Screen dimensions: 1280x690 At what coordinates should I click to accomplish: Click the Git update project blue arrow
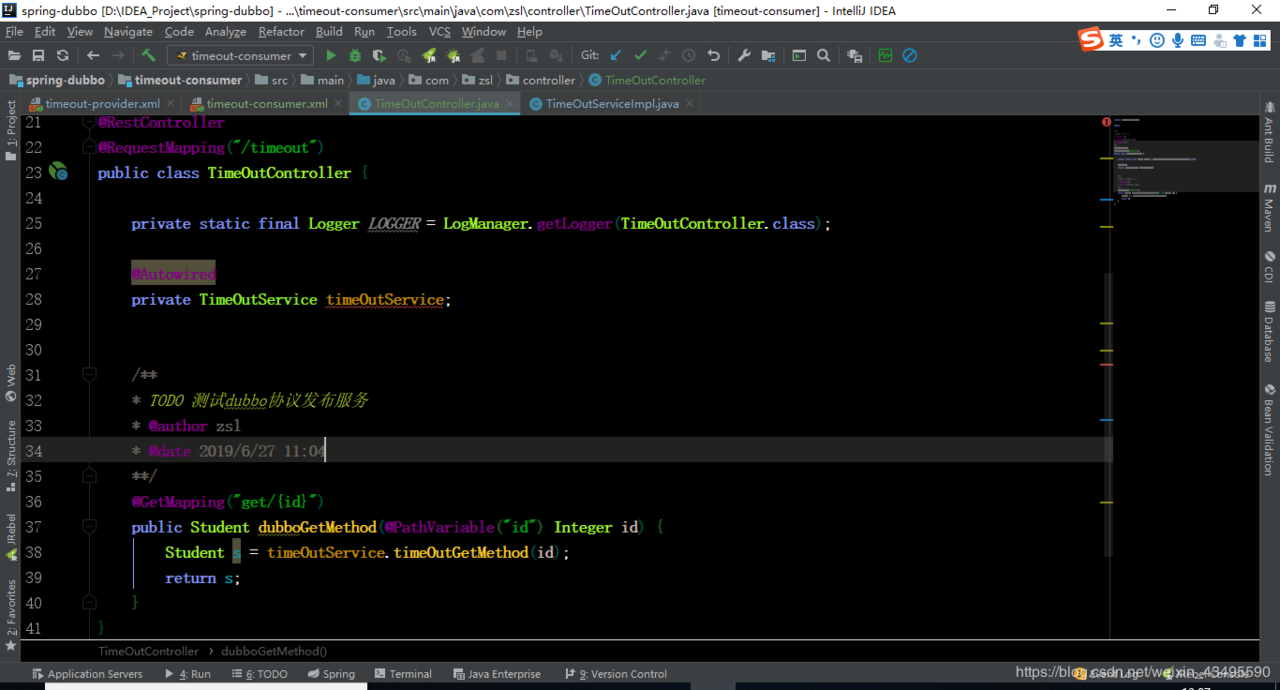tap(616, 56)
